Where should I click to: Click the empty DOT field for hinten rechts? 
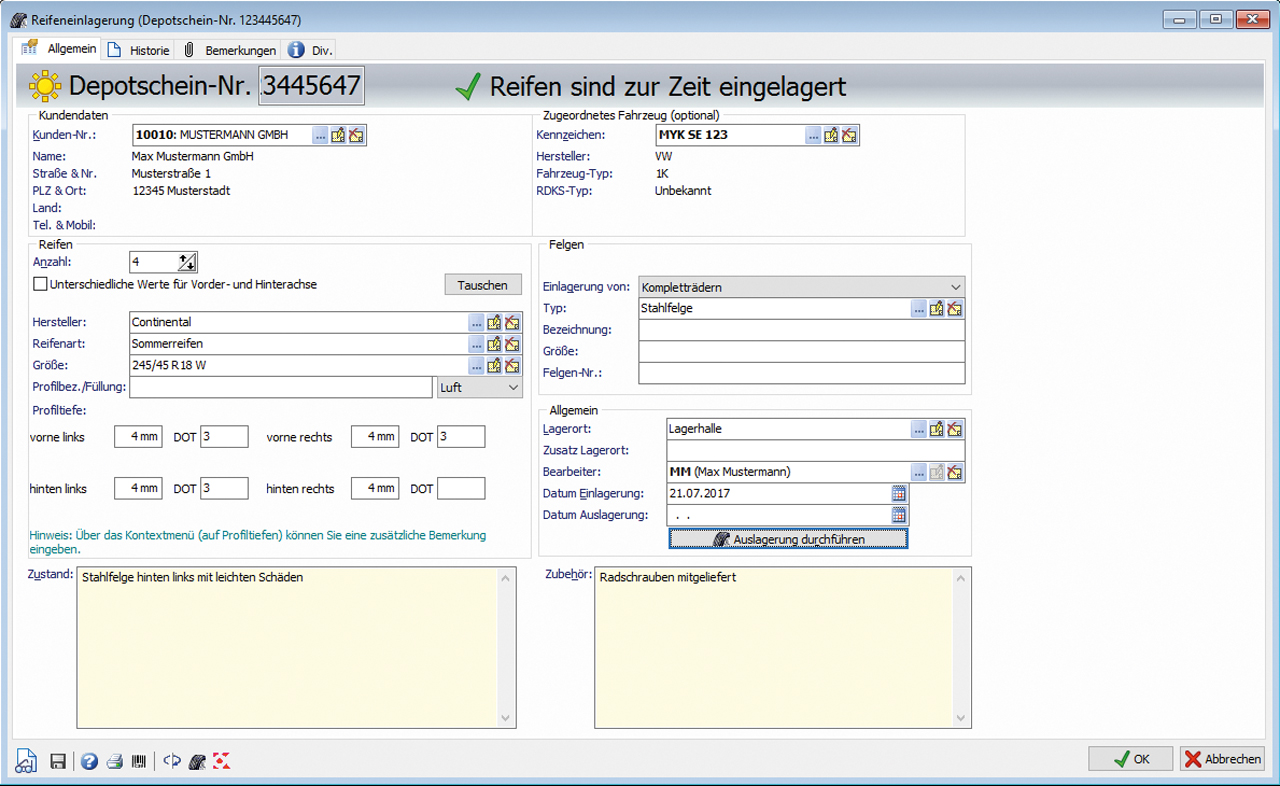click(x=461, y=489)
